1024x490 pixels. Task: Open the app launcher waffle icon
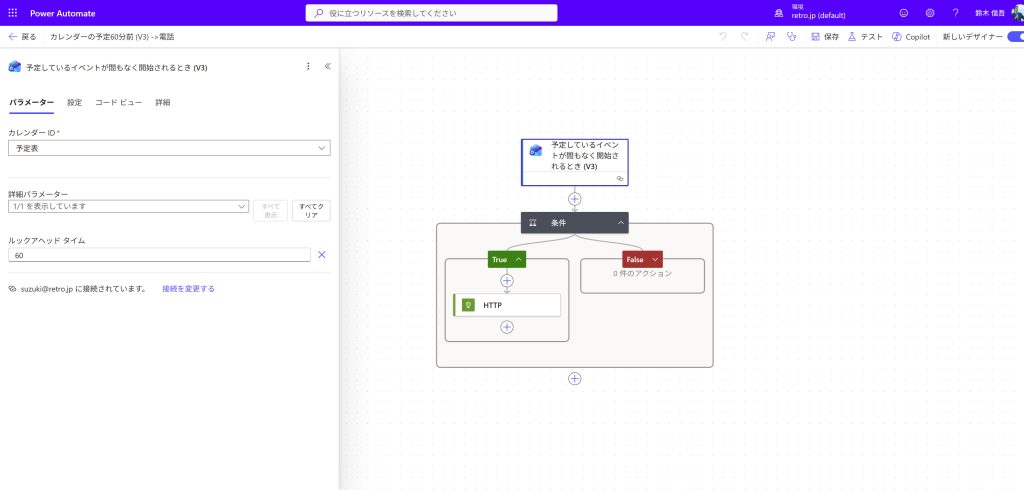coord(12,13)
